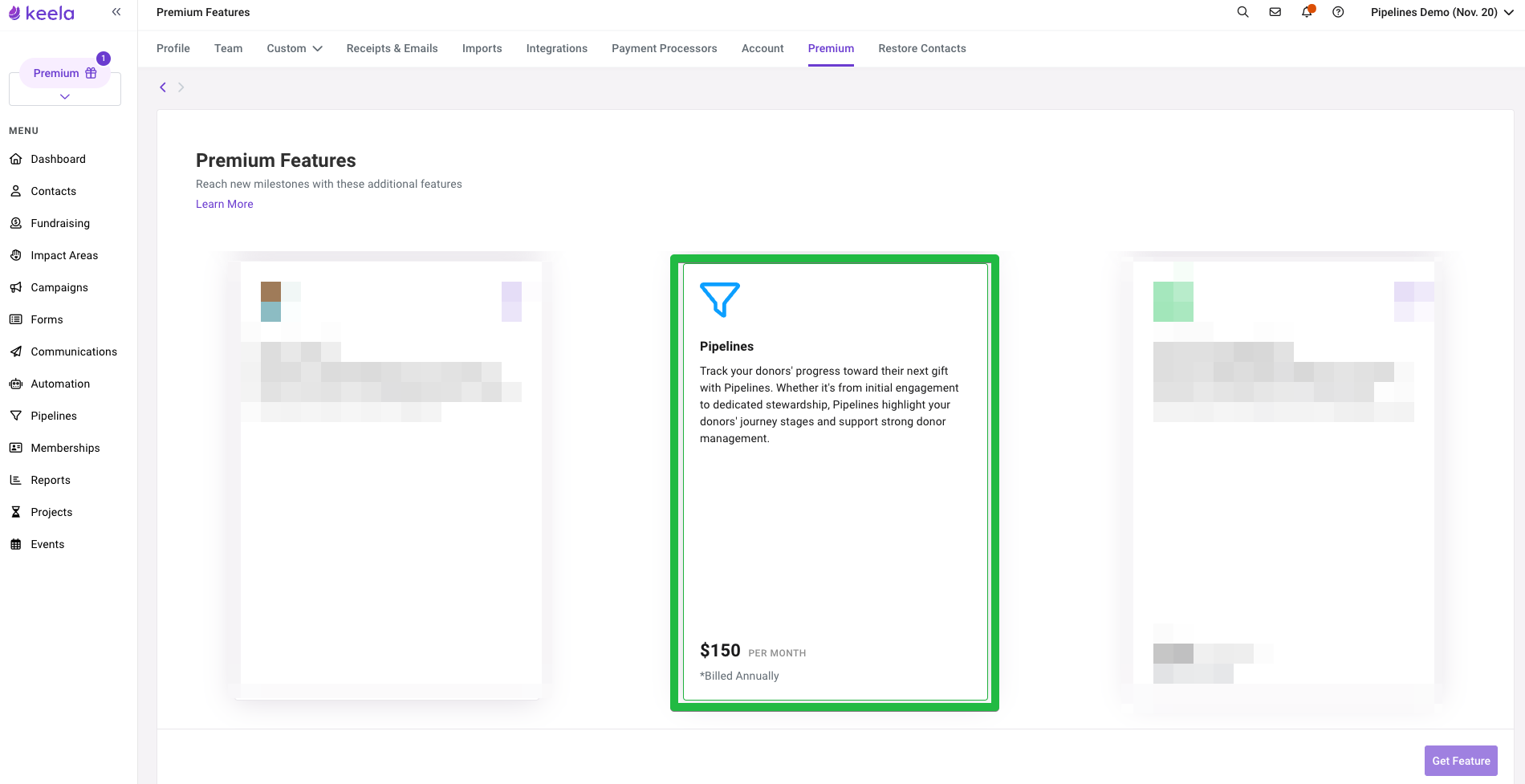Select the blurred right feature card
1525x784 pixels.
pyautogui.click(x=1283, y=480)
